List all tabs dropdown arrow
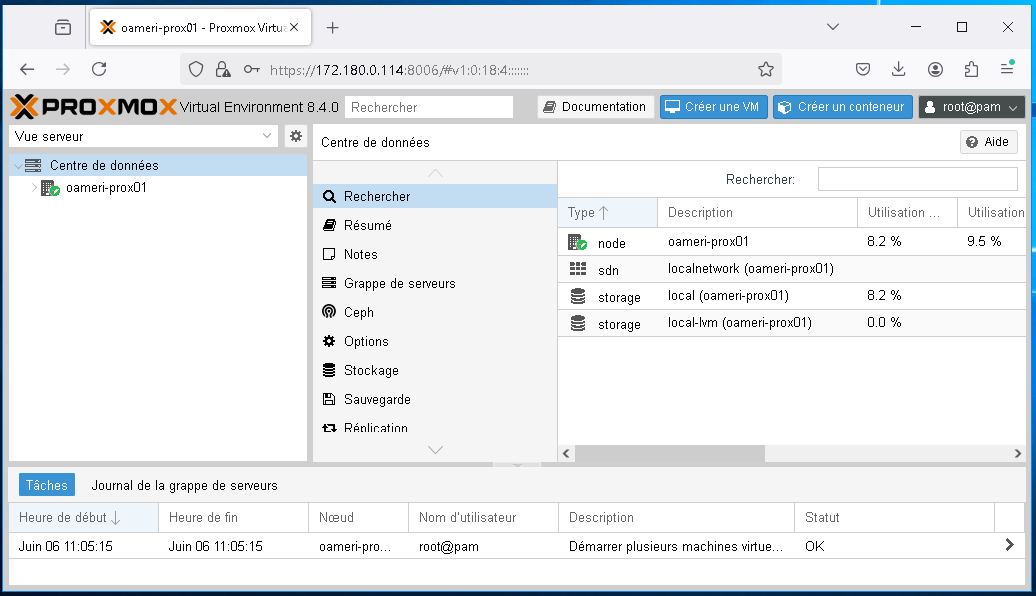1036x596 pixels. [x=833, y=27]
